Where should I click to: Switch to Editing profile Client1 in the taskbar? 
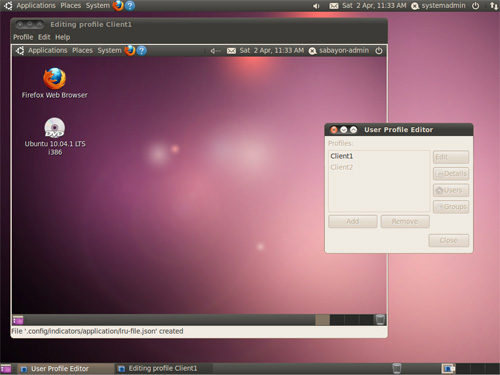(x=163, y=369)
